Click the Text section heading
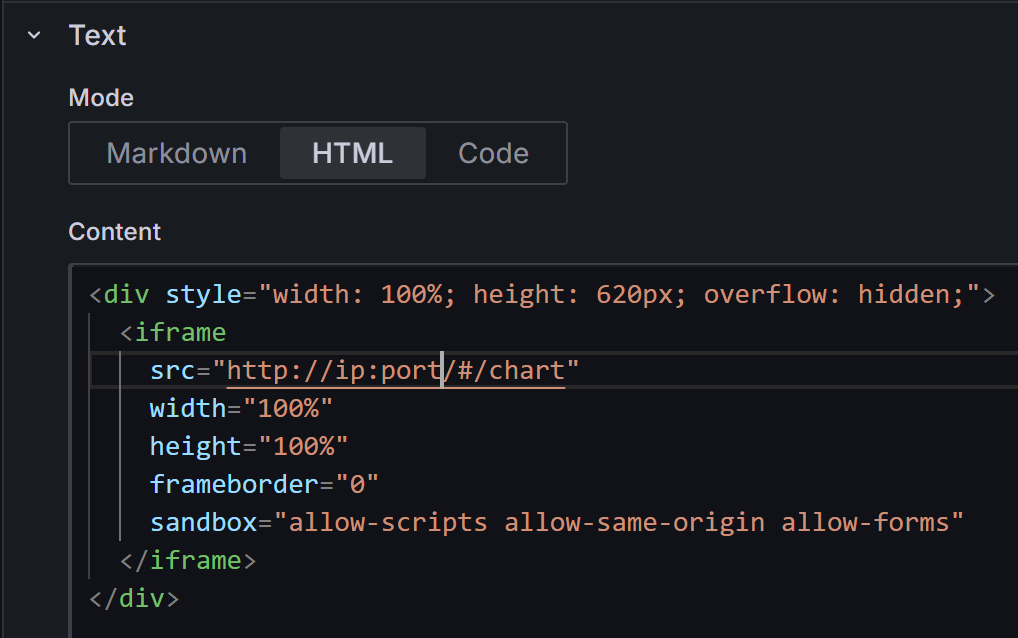 (x=97, y=35)
